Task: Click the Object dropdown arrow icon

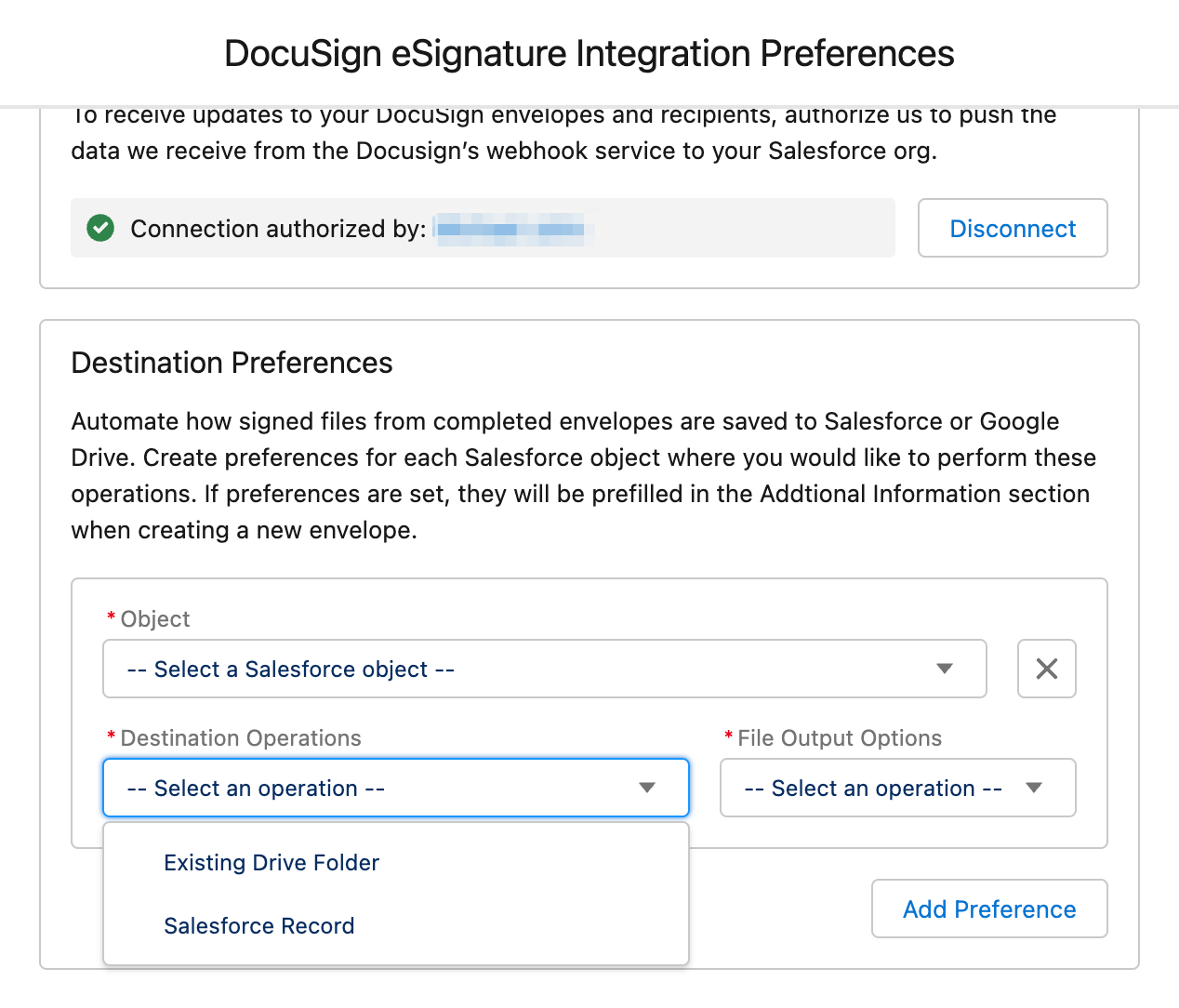Action: coord(945,669)
